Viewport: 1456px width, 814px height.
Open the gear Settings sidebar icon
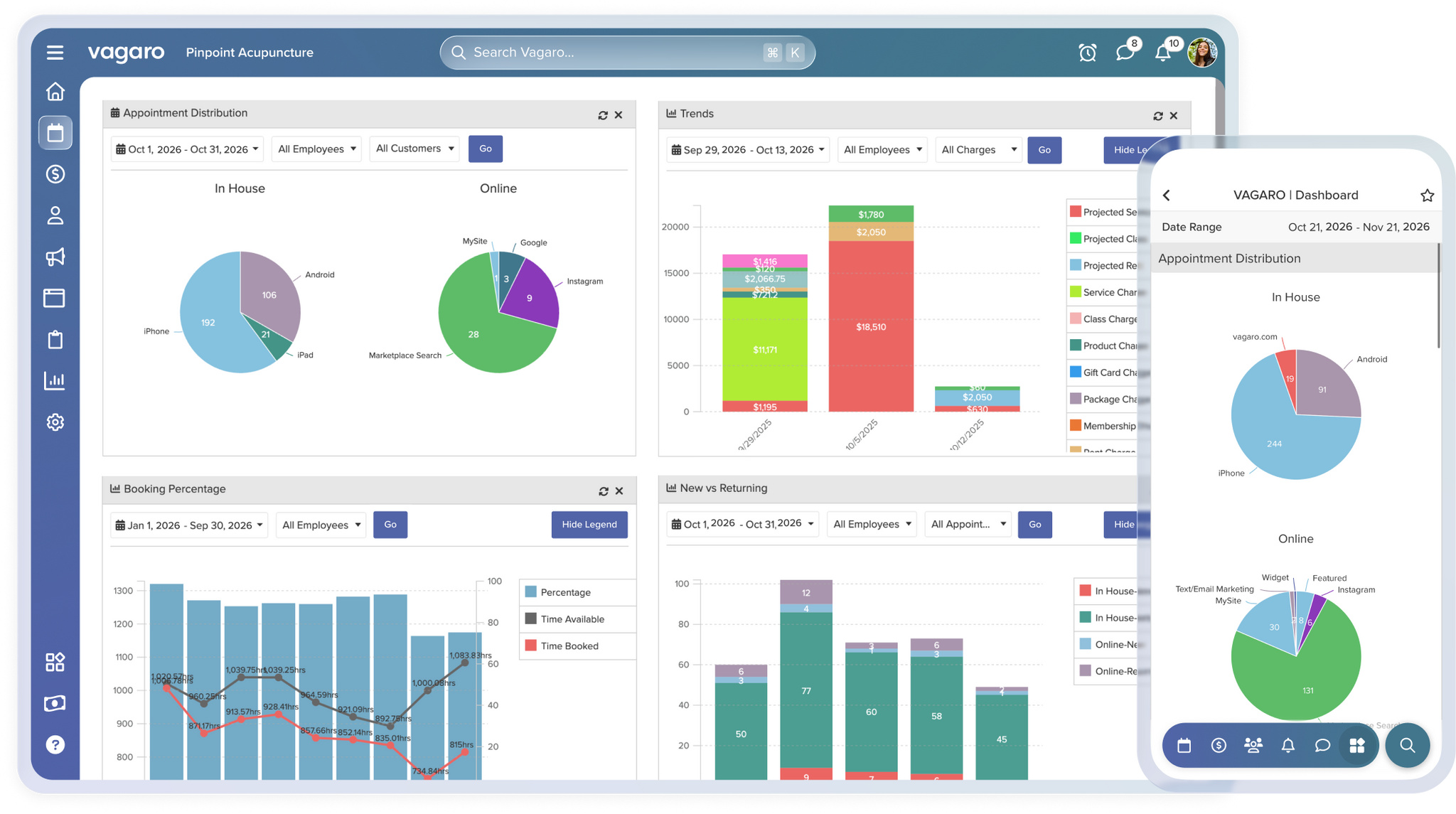pyautogui.click(x=55, y=422)
